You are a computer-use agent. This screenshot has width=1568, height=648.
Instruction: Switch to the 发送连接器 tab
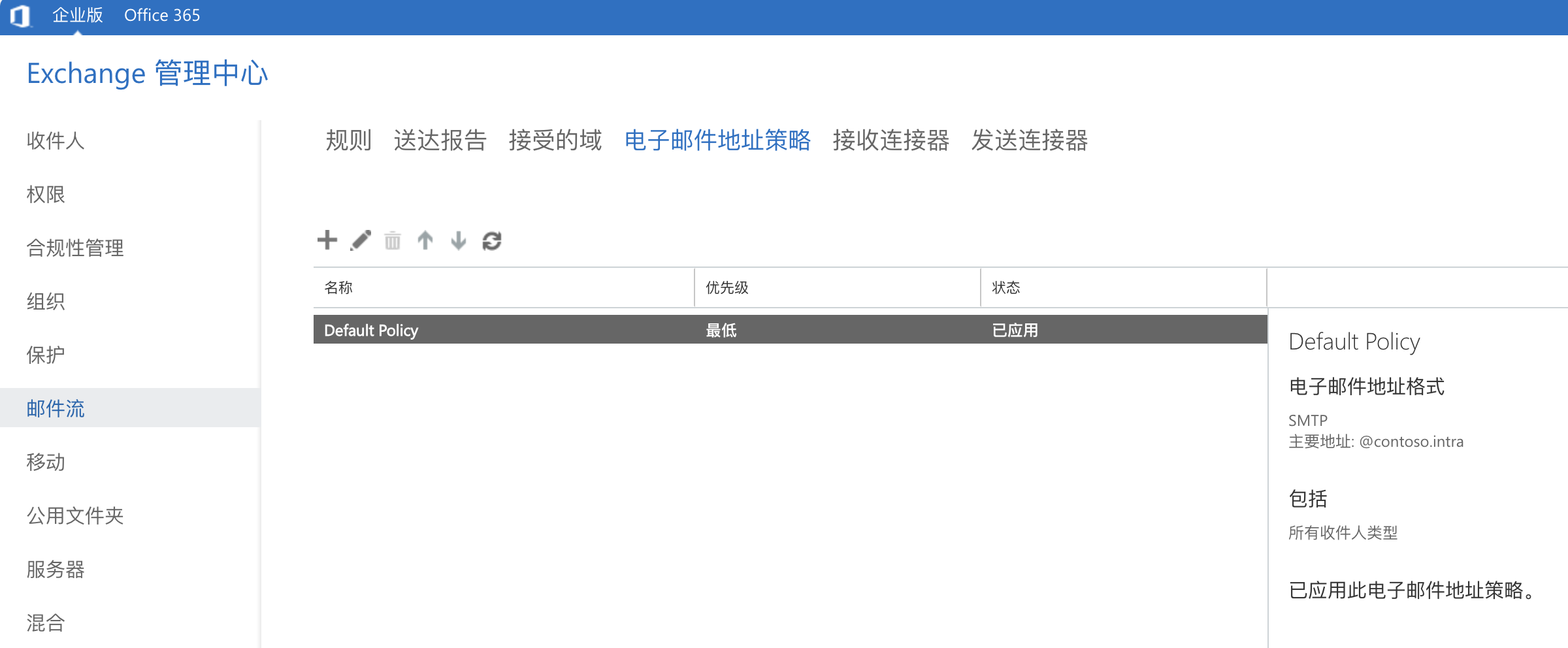(1030, 140)
